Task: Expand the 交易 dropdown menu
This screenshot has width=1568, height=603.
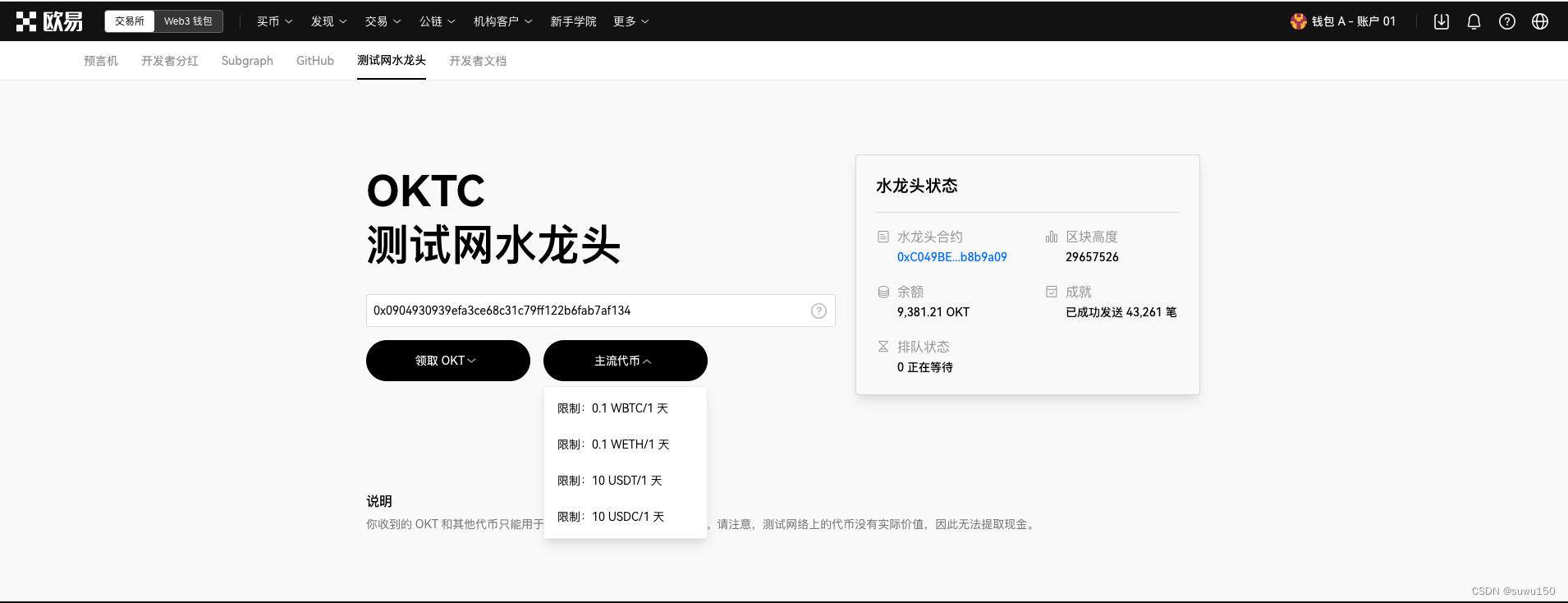Action: click(383, 21)
